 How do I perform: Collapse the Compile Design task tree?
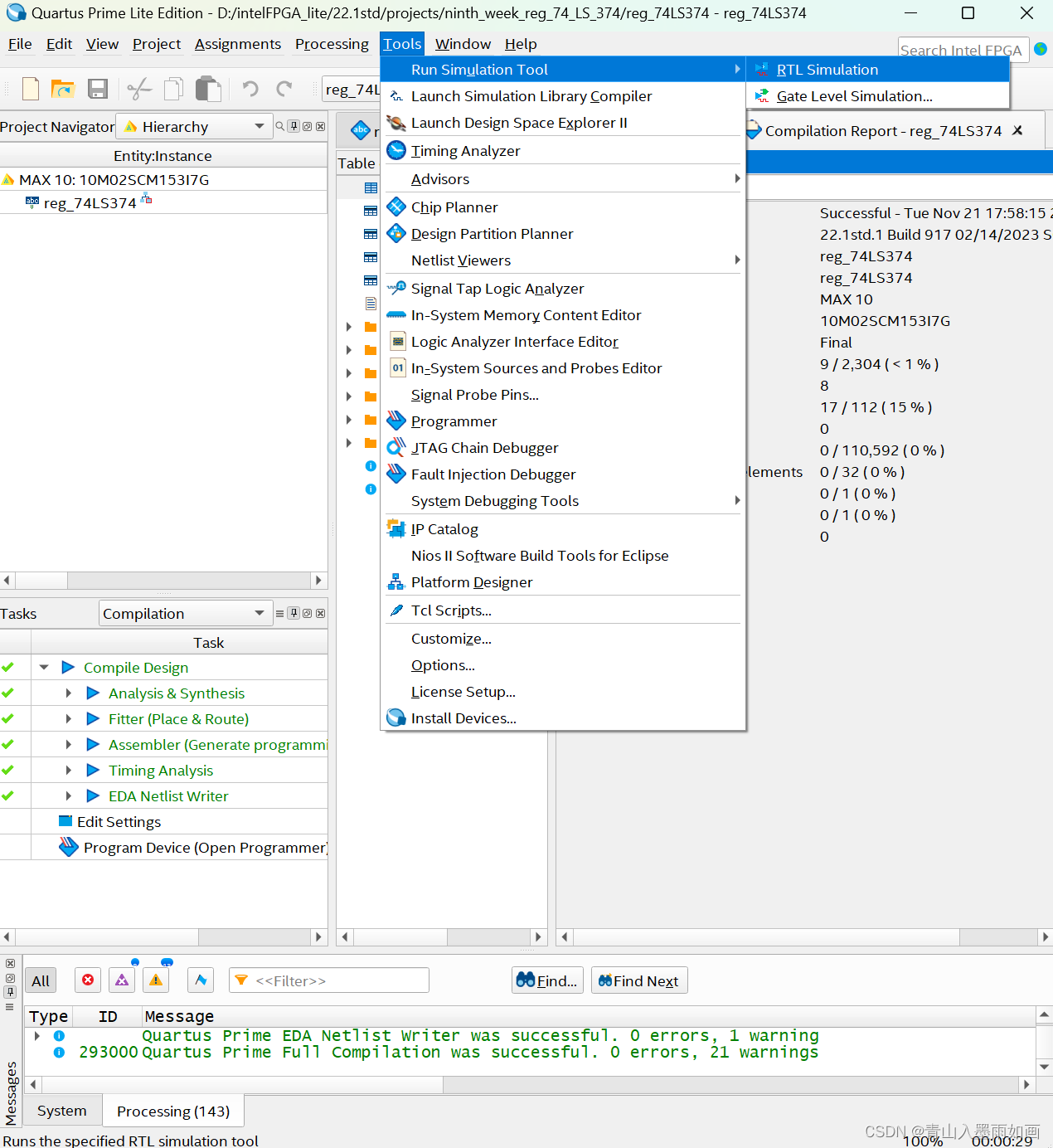pos(44,668)
